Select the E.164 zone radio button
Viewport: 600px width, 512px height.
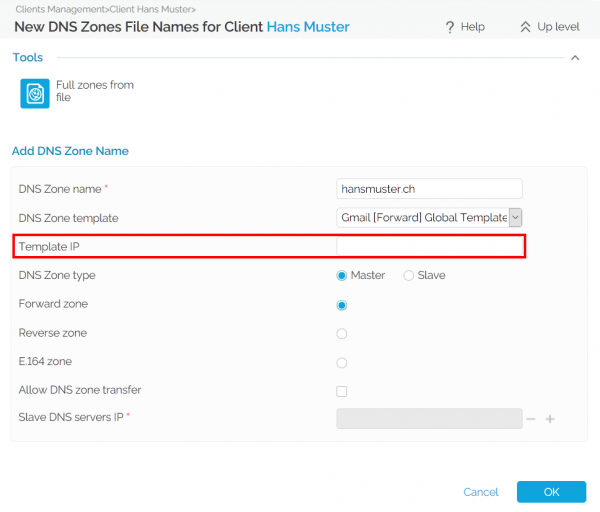(x=342, y=362)
